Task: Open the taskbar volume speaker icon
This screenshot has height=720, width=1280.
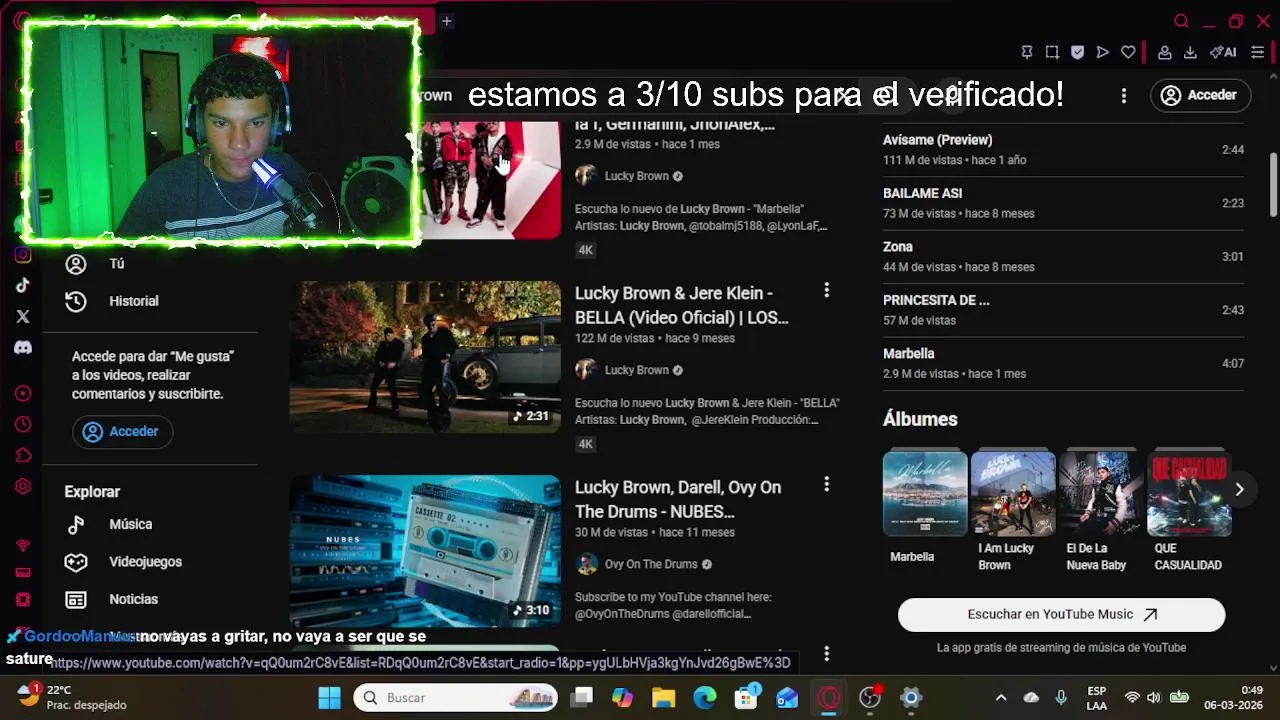Action: point(1154,698)
